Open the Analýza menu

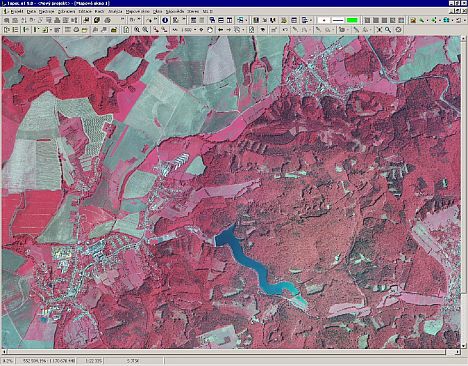pyautogui.click(x=115, y=11)
